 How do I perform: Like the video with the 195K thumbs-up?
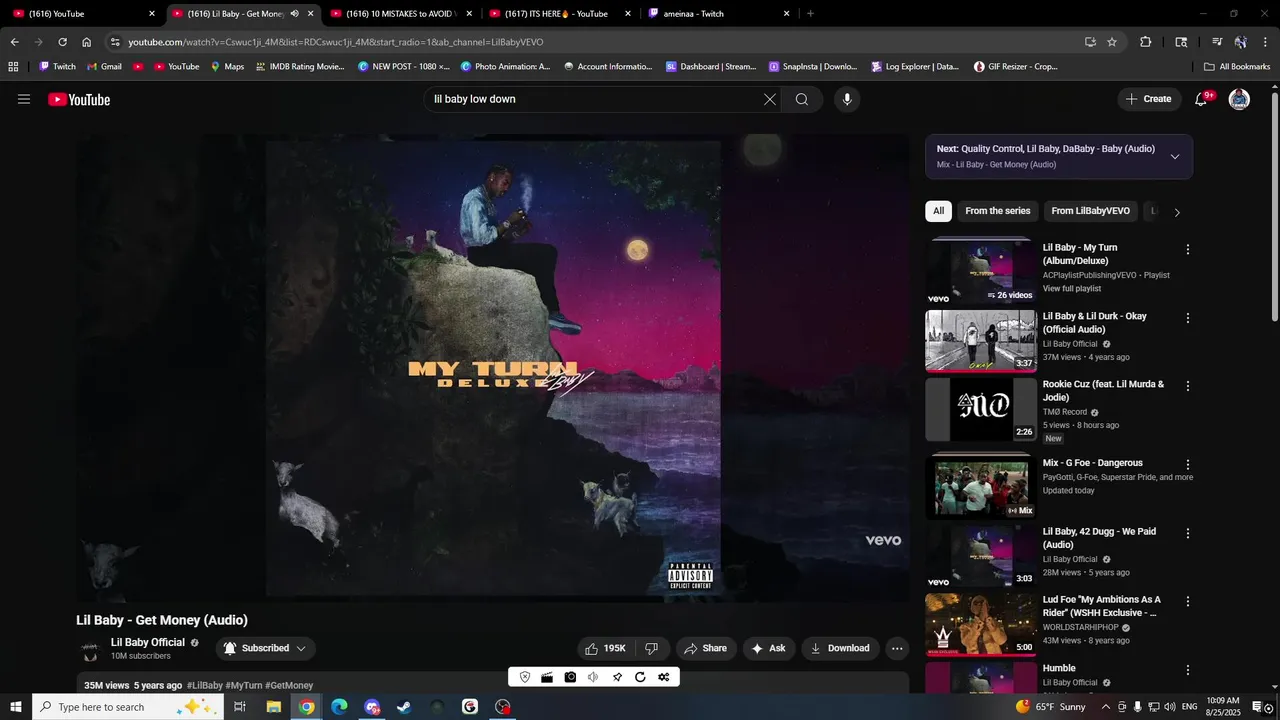coord(605,648)
